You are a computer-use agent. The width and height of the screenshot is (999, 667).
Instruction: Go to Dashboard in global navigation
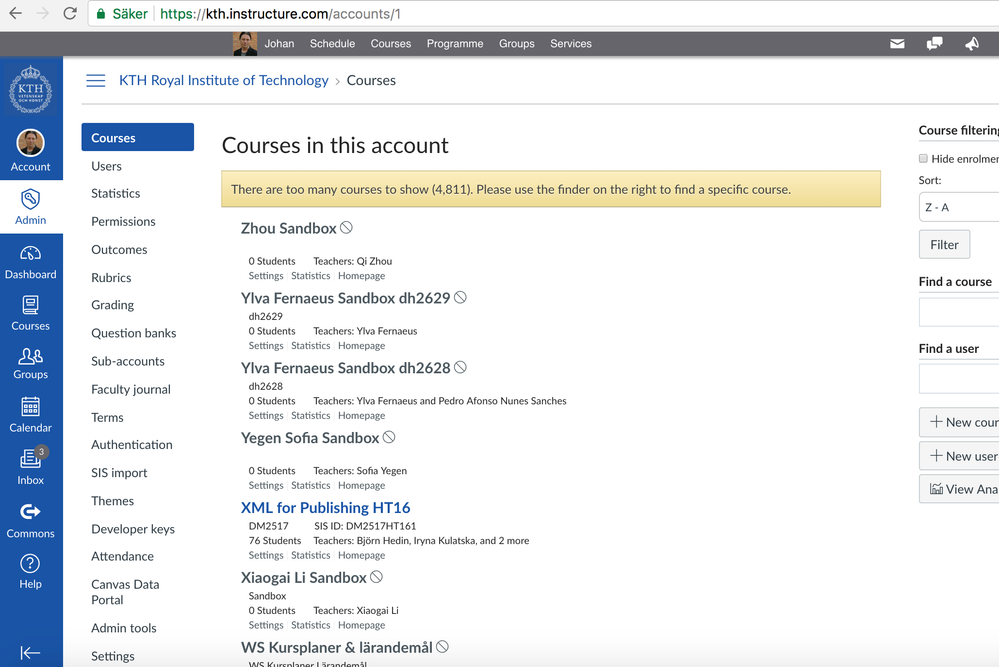[x=31, y=262]
